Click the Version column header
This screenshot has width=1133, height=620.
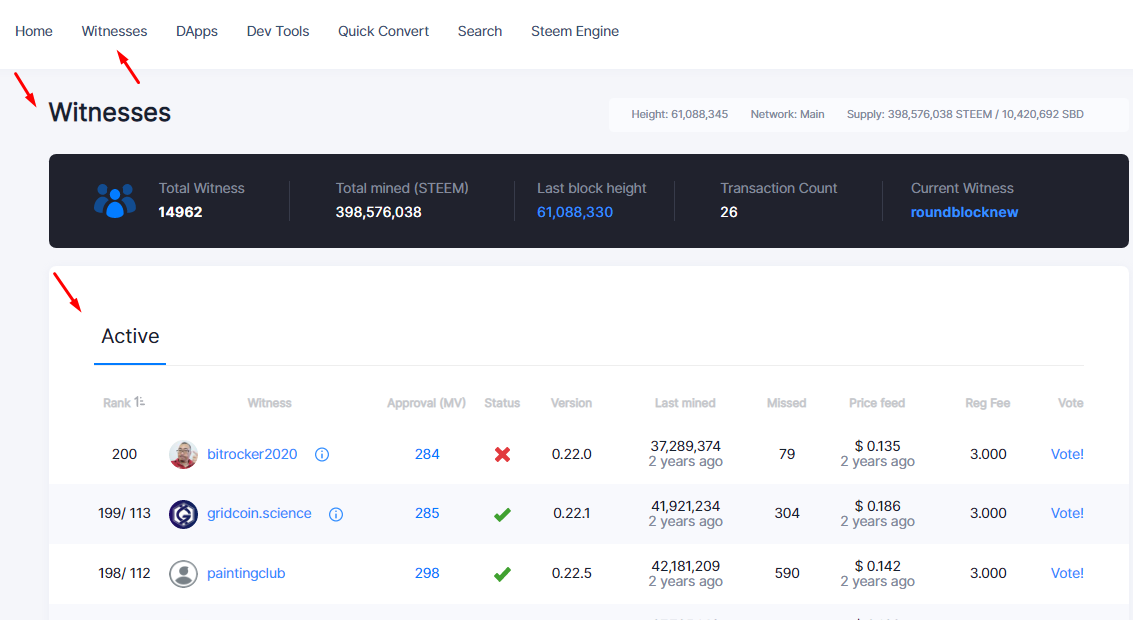(x=572, y=403)
